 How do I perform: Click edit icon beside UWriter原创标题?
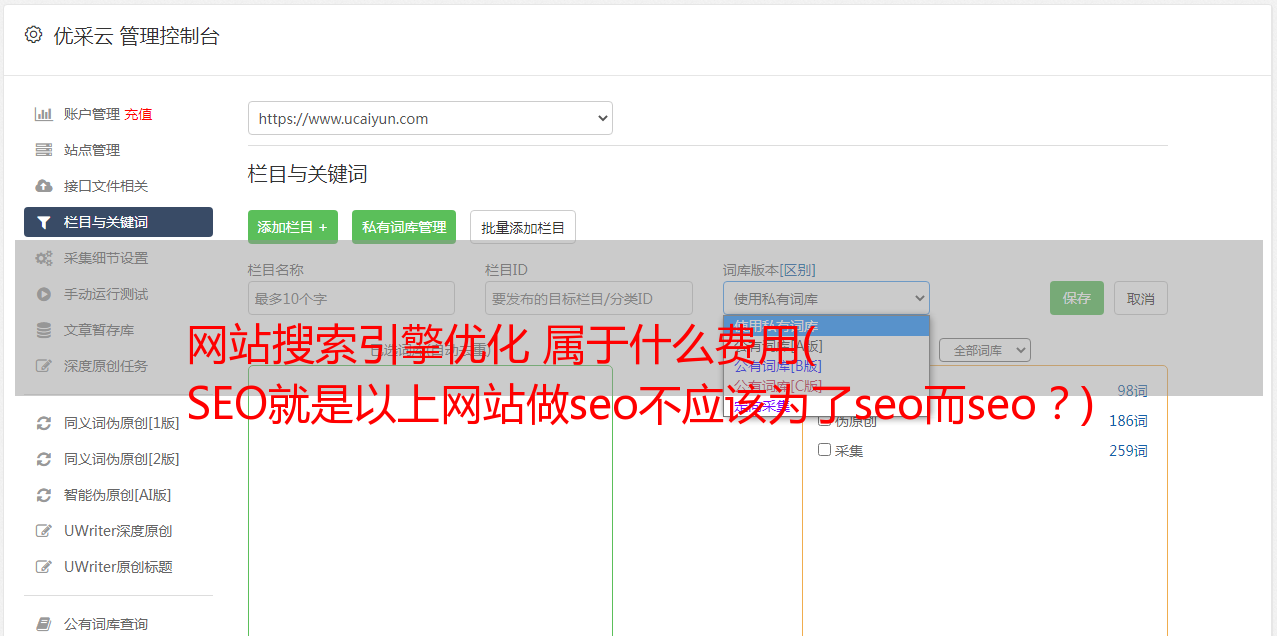pyautogui.click(x=44, y=567)
